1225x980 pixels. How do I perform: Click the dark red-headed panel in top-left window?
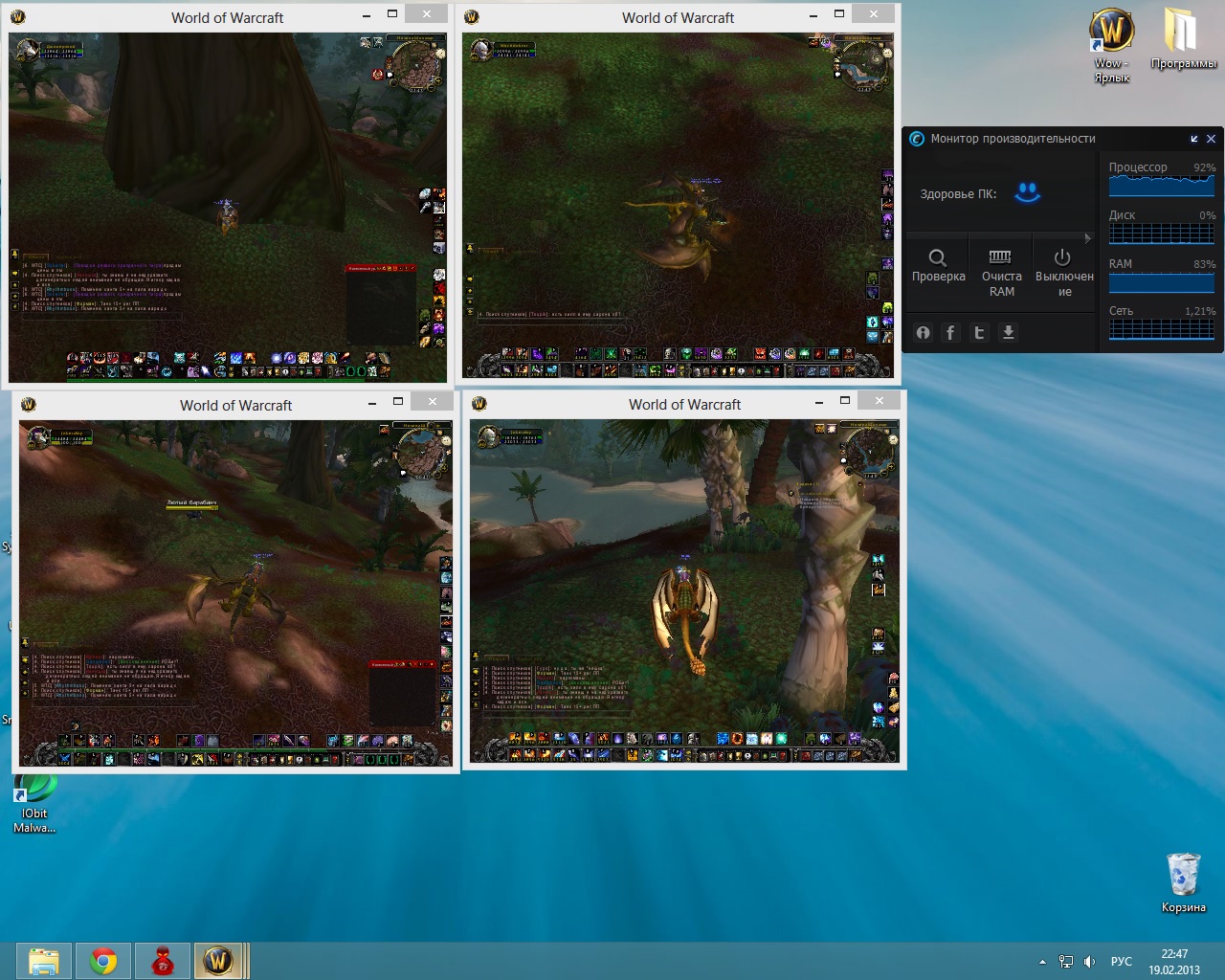click(x=381, y=304)
